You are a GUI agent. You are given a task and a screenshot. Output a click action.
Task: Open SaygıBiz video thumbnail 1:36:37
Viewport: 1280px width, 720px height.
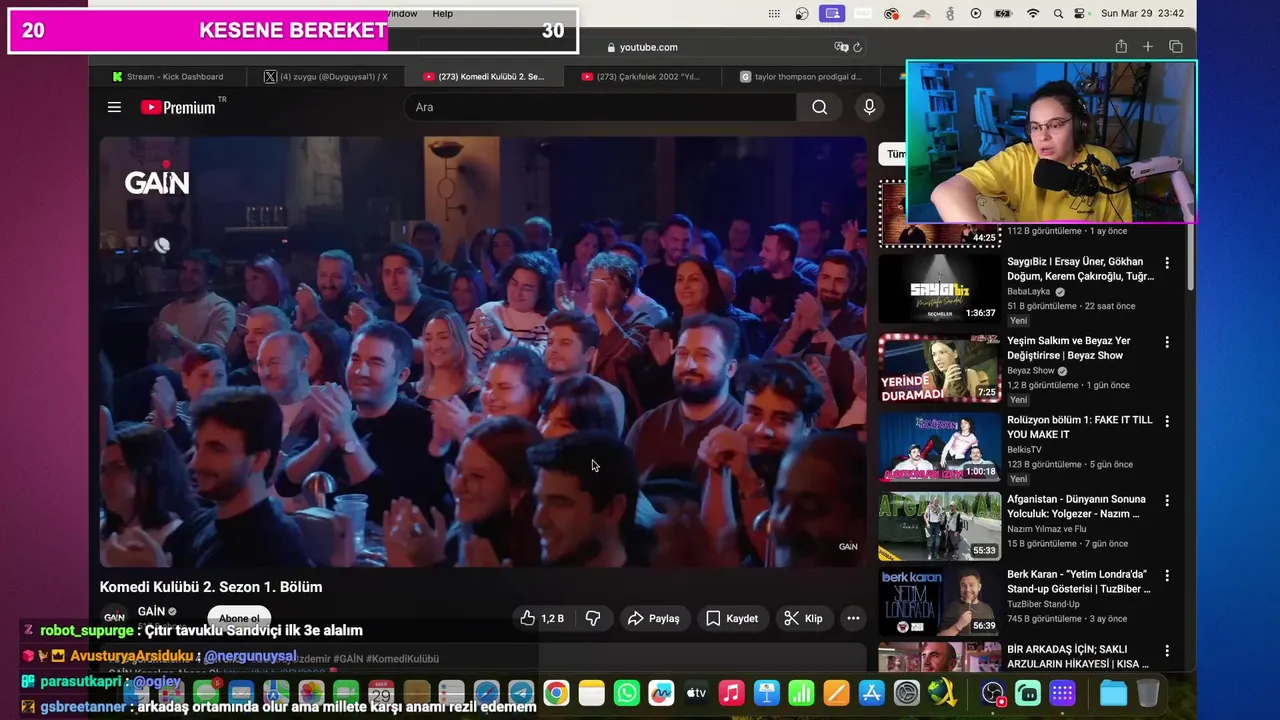click(x=940, y=288)
